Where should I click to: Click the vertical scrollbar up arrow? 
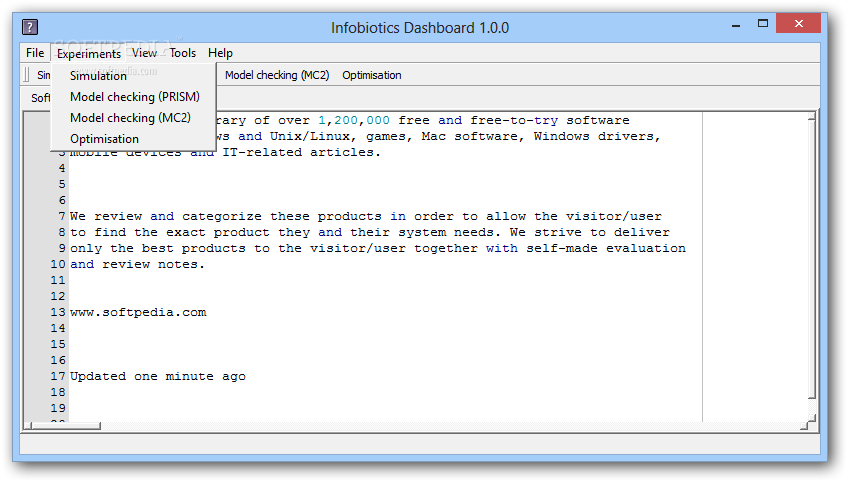[x=811, y=116]
